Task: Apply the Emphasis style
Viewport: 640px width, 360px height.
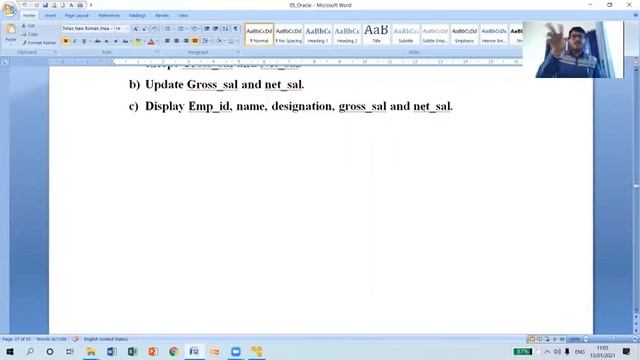Action: point(464,34)
